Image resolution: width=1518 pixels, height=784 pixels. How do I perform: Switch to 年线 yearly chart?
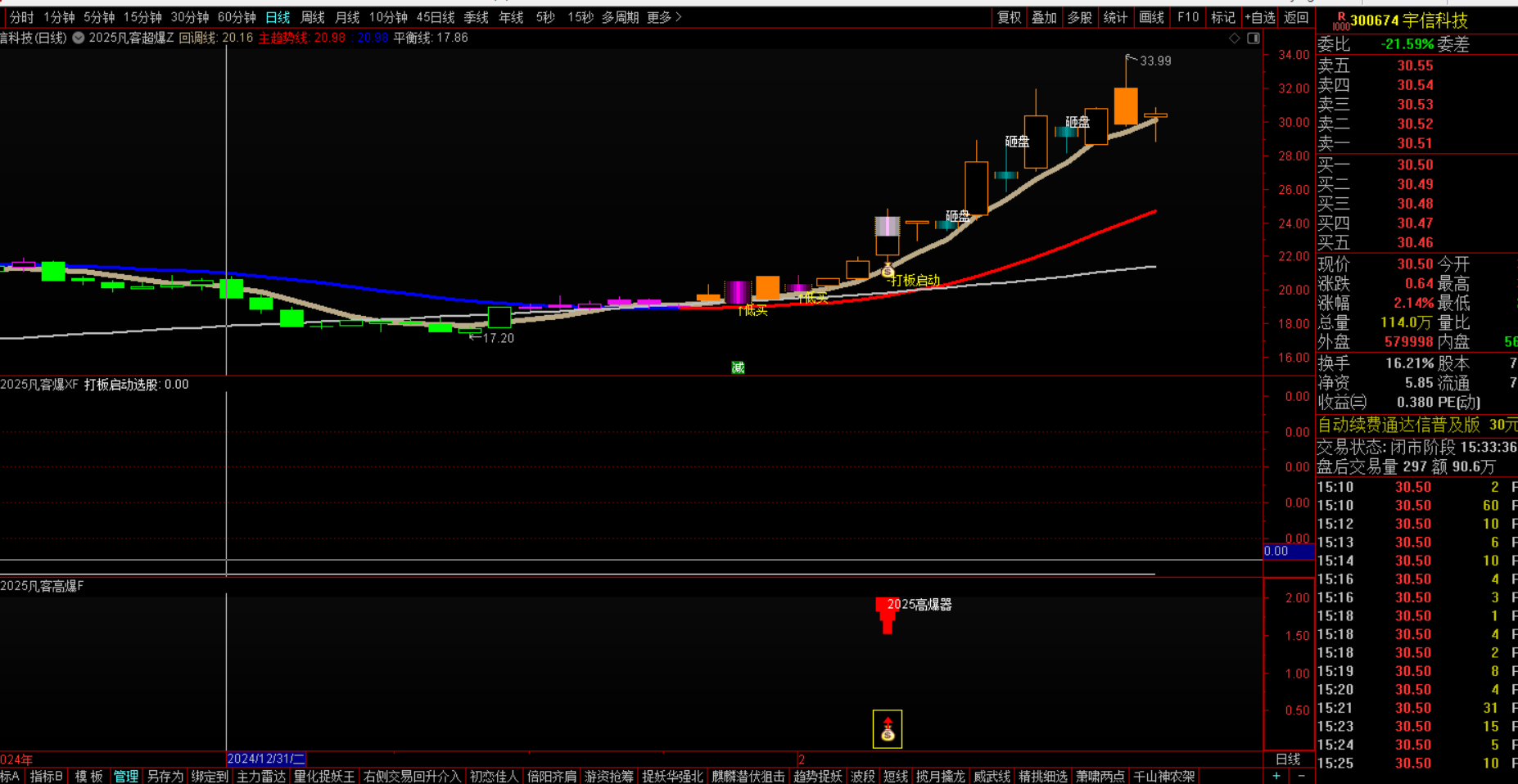511,17
